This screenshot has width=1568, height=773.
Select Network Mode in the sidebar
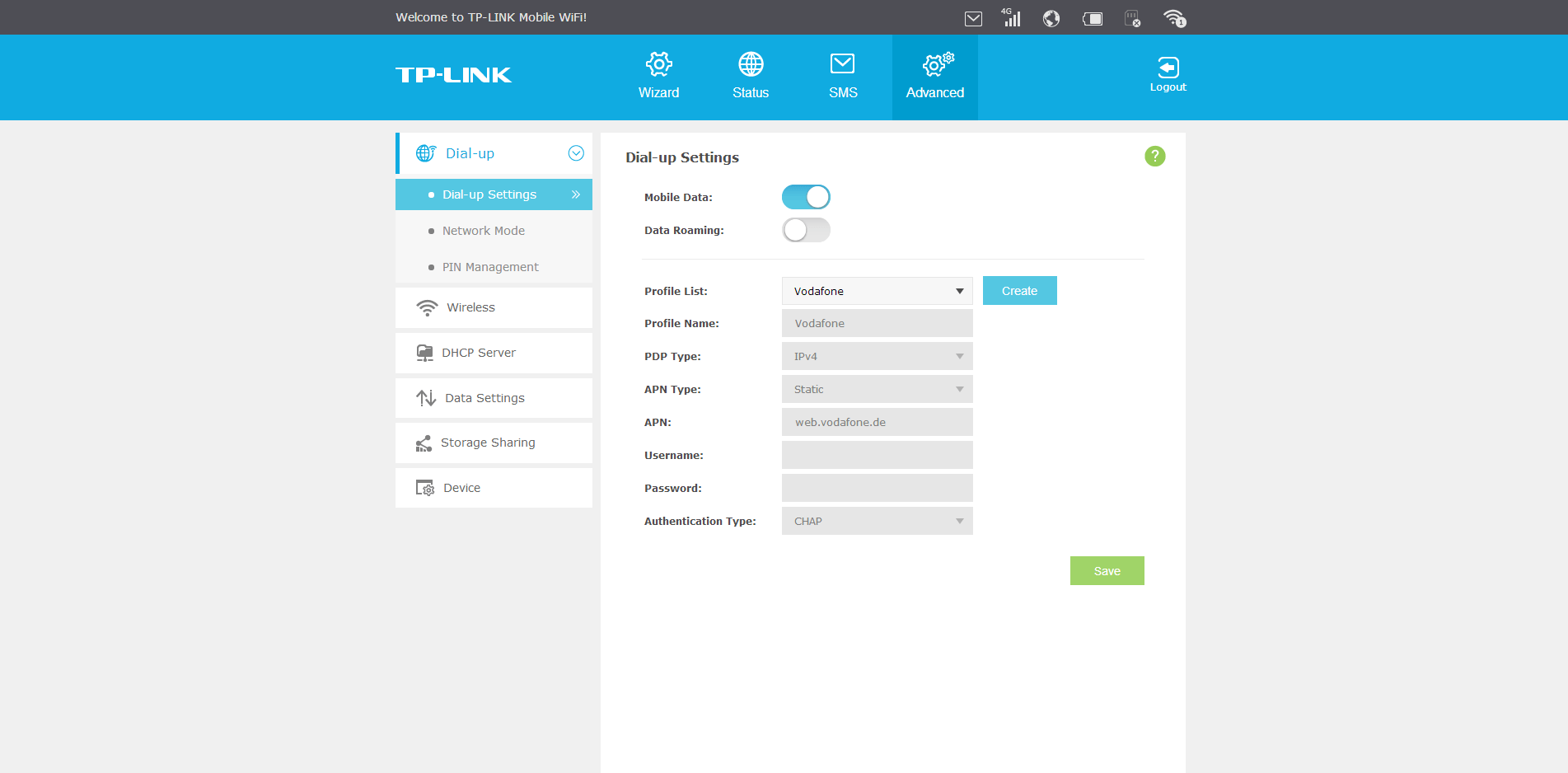[484, 231]
